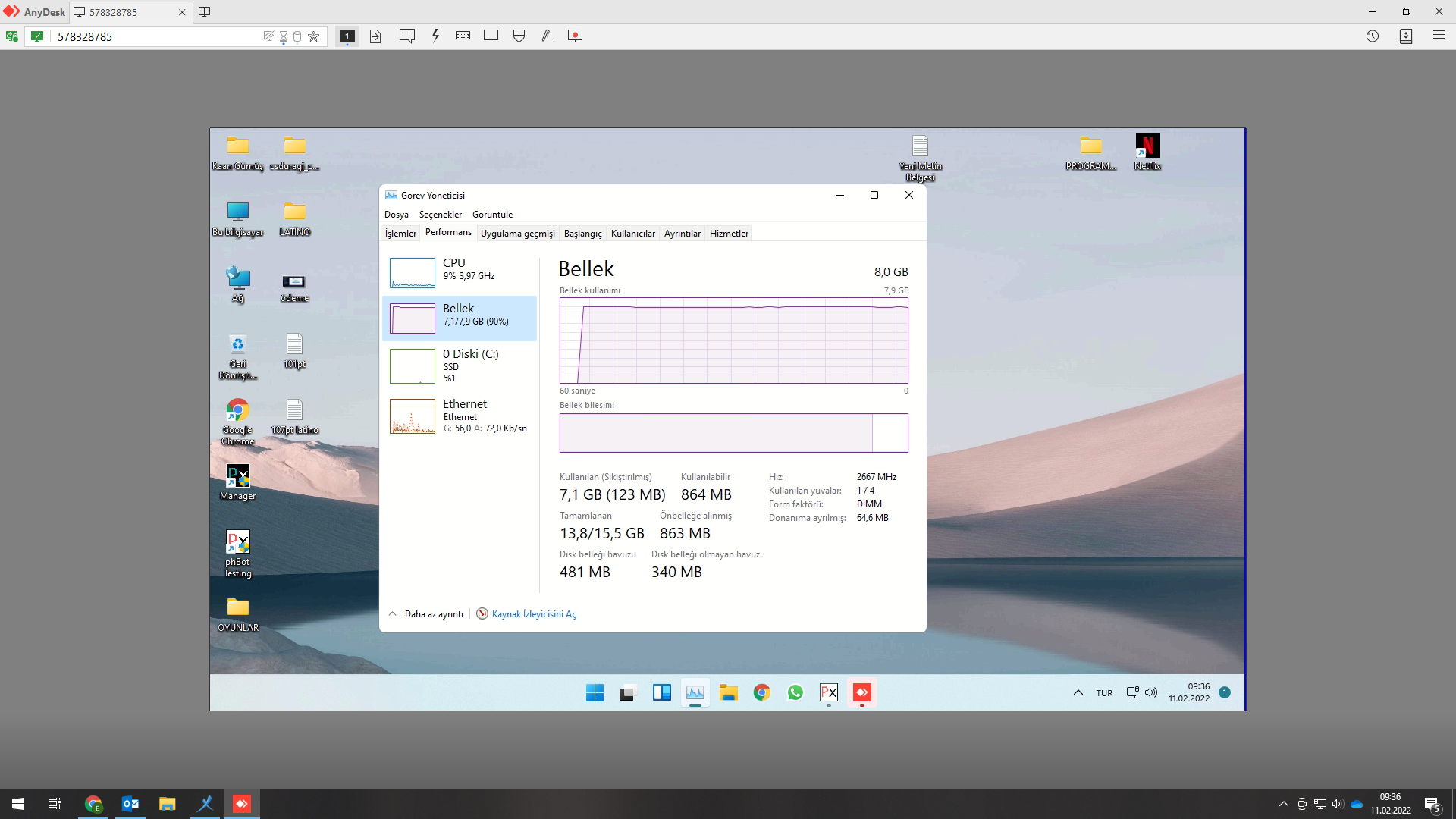Select the Geri Dönüşüm desktop icon
Viewport: 1456px width, 819px height.
pyautogui.click(x=237, y=356)
